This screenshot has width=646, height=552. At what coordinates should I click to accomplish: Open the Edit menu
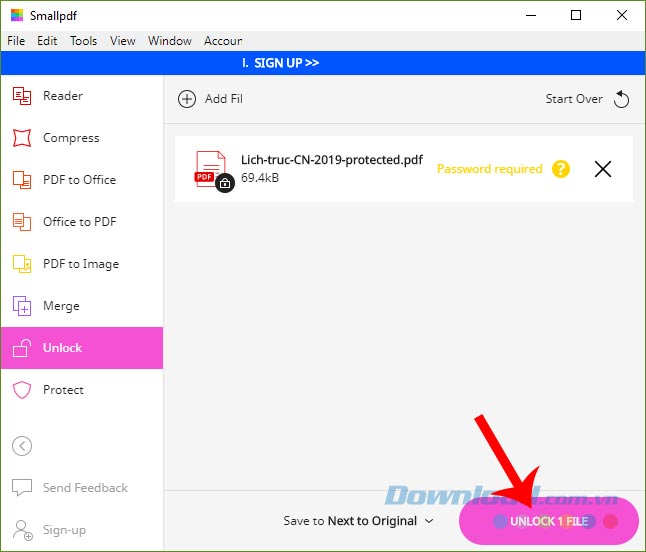[47, 41]
